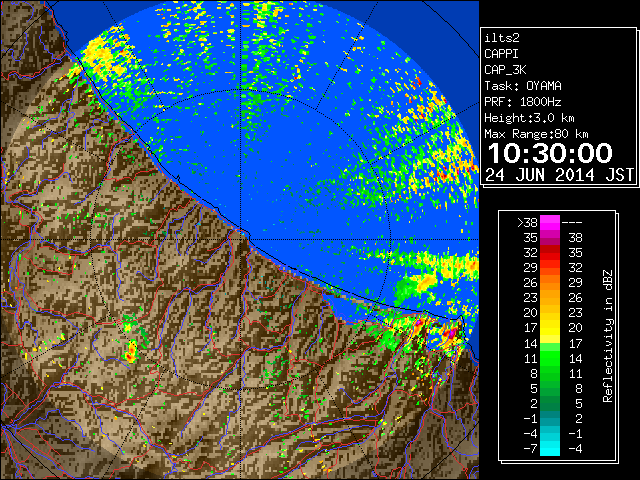The image size is (640, 480).
Task: Click the orange 26-29 legend swatch
Action: coord(550,282)
